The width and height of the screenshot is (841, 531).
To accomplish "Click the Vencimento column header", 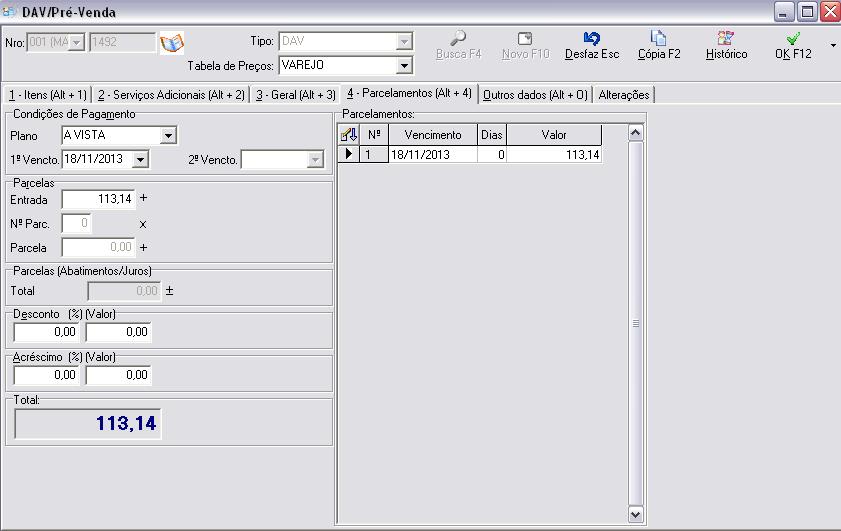I will pyautogui.click(x=432, y=135).
